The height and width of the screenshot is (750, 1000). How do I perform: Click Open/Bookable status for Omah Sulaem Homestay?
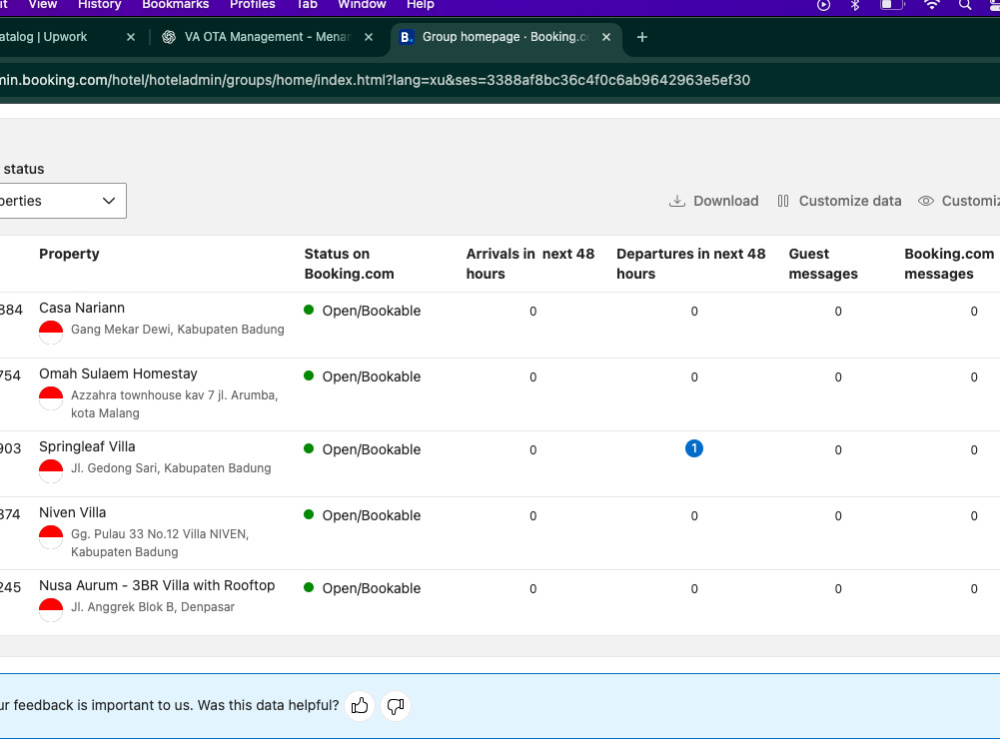coord(371,377)
